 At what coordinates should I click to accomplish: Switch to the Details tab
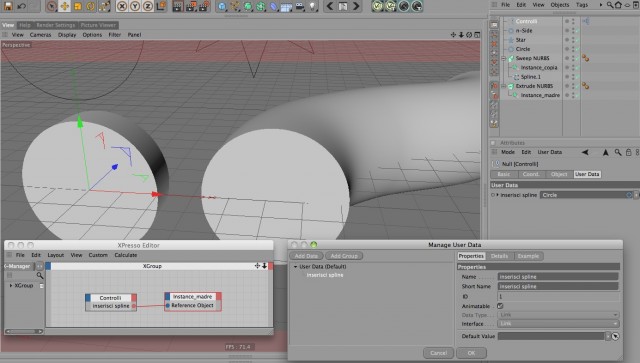(499, 256)
